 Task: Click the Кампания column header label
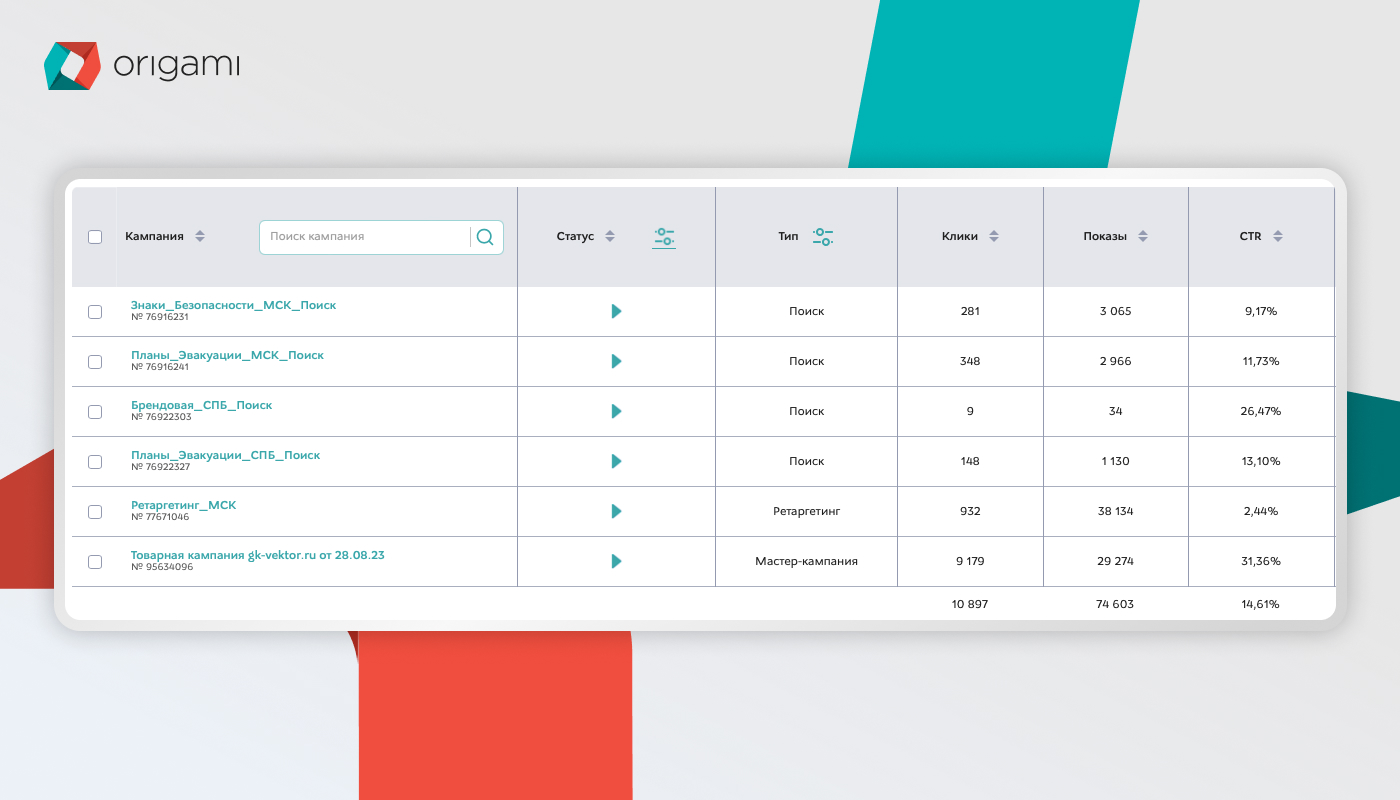(154, 237)
